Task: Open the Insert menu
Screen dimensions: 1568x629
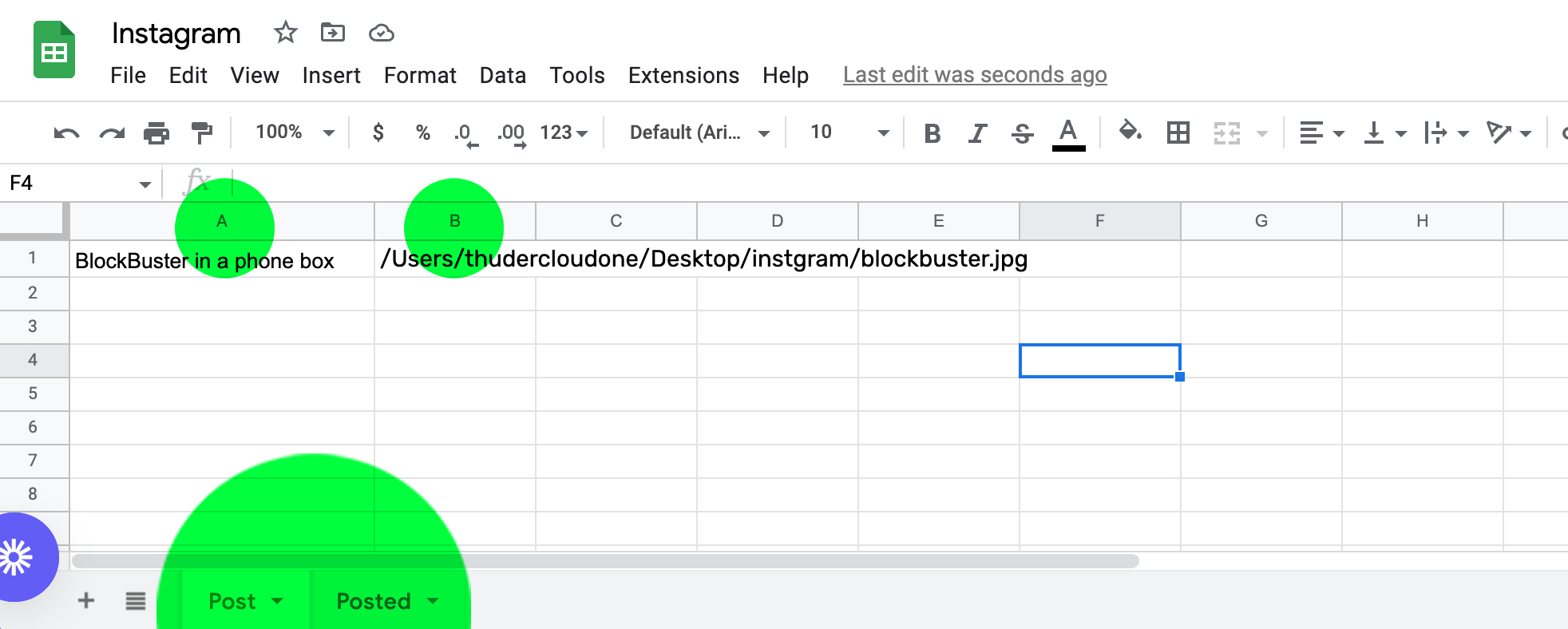Action: [x=331, y=75]
